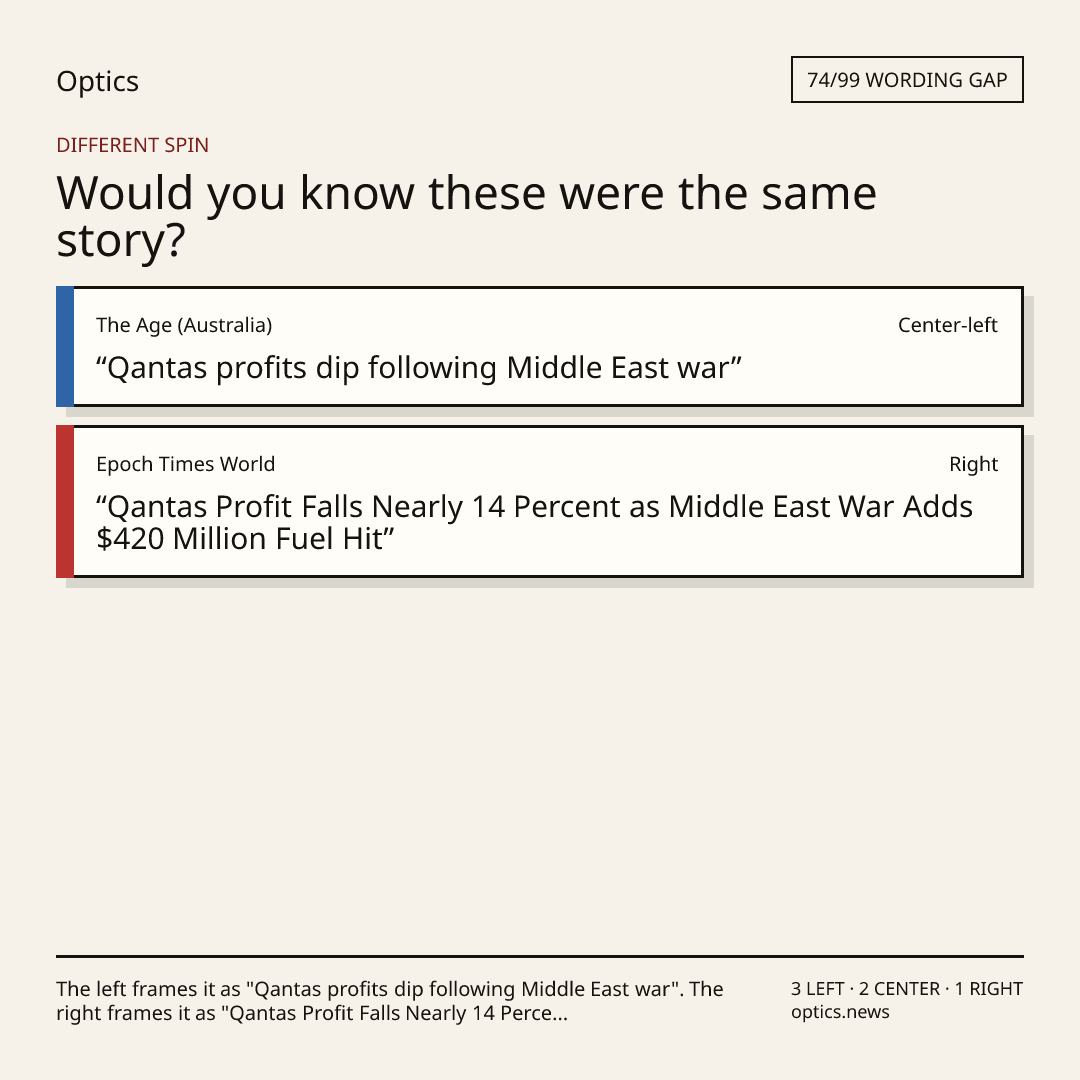Click the Center-left bias label
This screenshot has width=1080, height=1080.
click(x=948, y=325)
